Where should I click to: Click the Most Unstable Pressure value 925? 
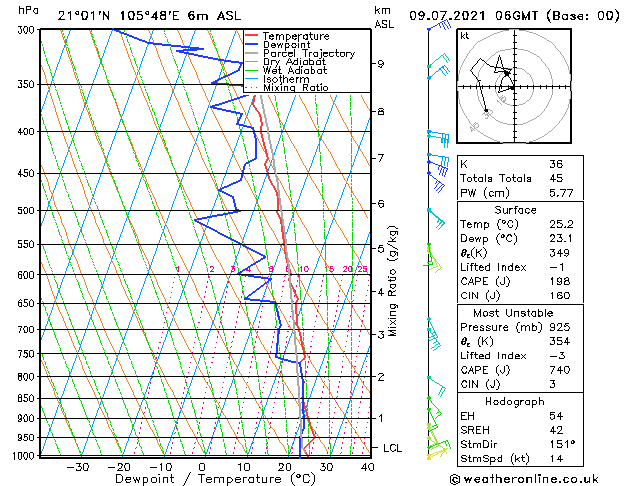coord(560,327)
